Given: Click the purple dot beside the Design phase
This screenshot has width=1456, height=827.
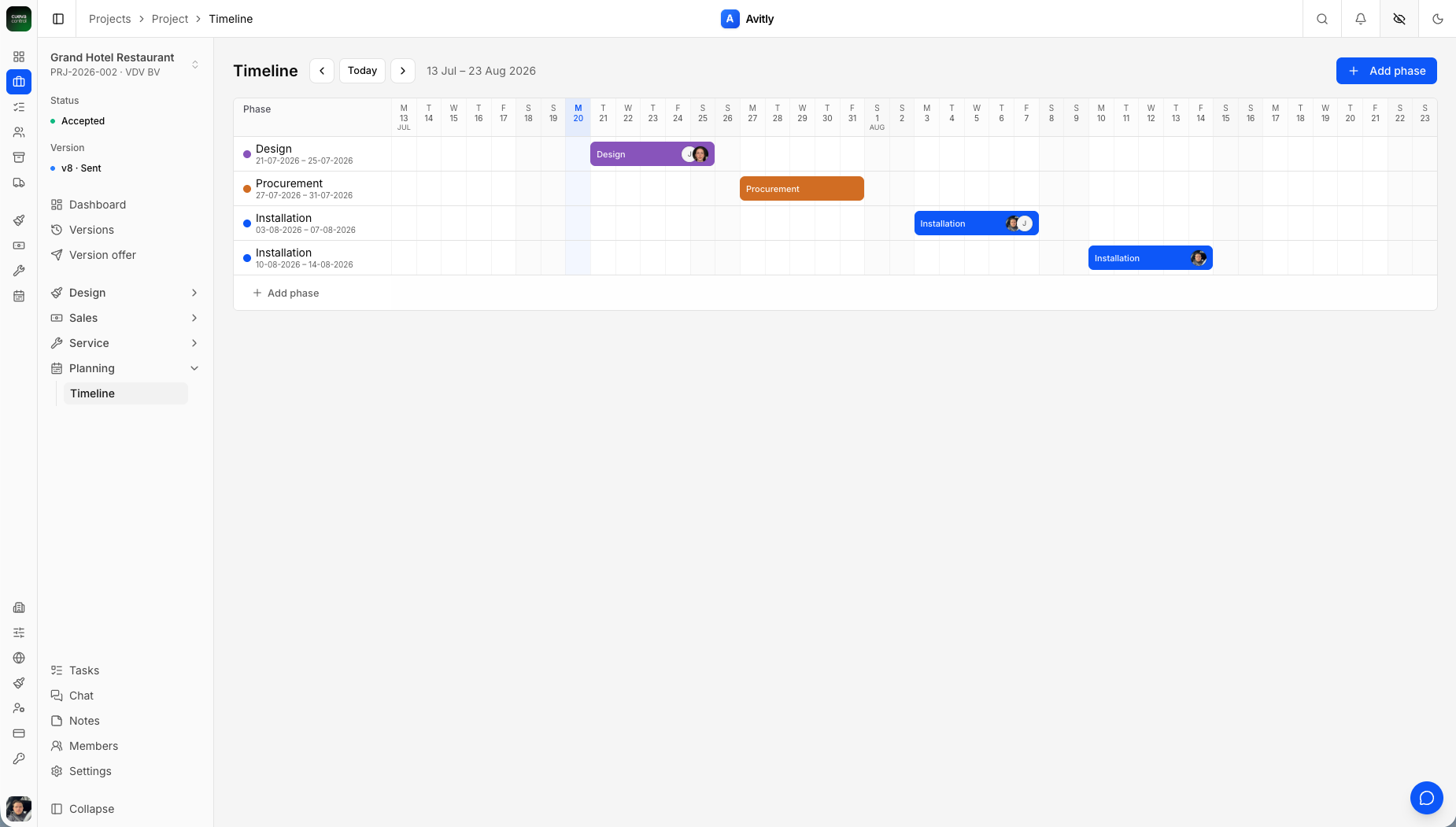Looking at the screenshot, I should (x=247, y=154).
